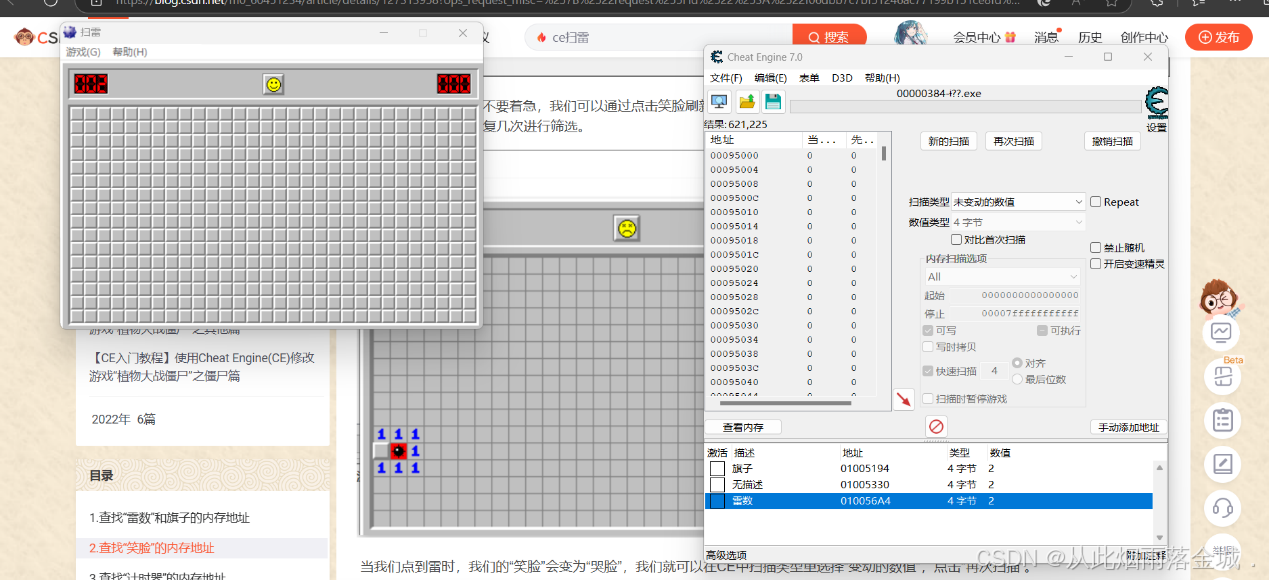Click the 停止 address input field

pos(1014,314)
